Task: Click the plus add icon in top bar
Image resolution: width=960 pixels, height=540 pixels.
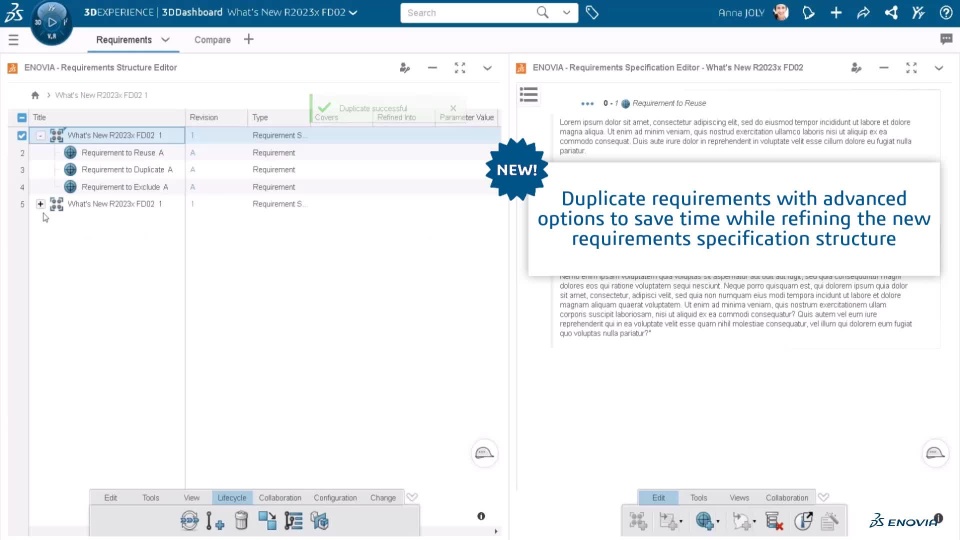Action: click(836, 12)
